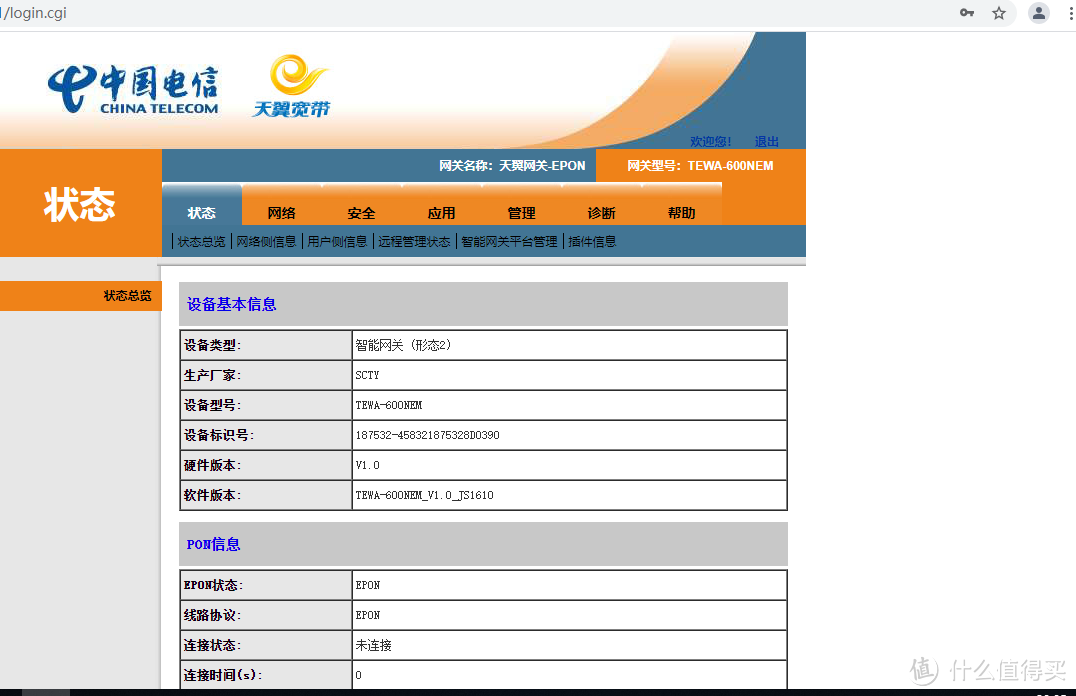The image size is (1076, 696).
Task: Select 智能网关平台管理 option
Action: tap(509, 240)
